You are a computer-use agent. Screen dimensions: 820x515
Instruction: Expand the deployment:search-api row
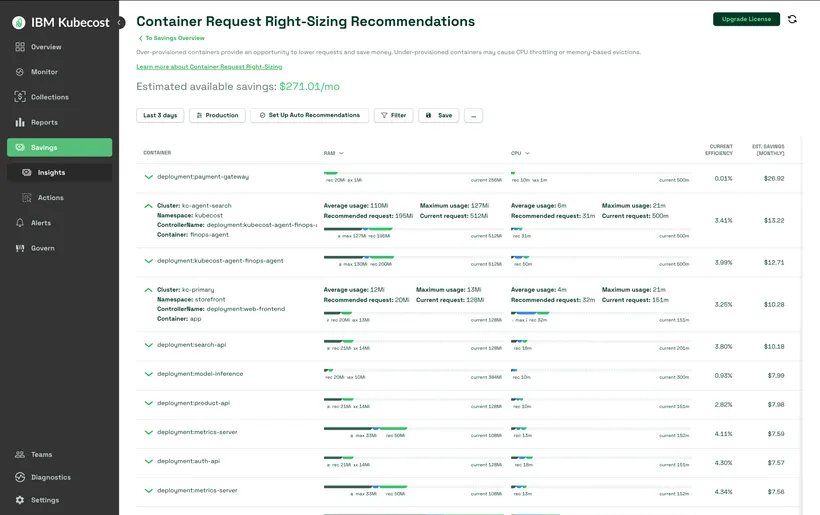click(x=149, y=345)
